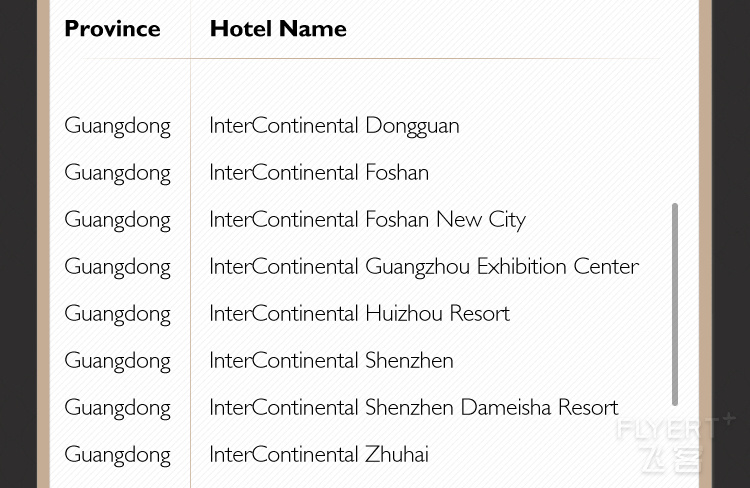750x488 pixels.
Task: Click Guangdong province beside Shenzhen Dameisha Resort
Action: pyautogui.click(x=118, y=408)
